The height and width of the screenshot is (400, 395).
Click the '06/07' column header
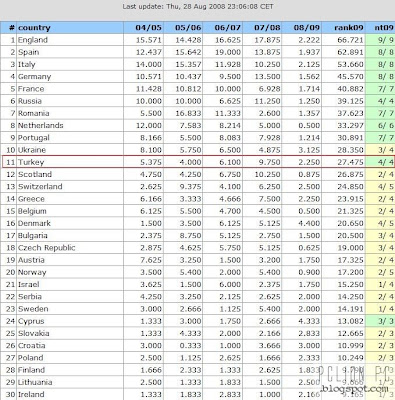pos(228,28)
